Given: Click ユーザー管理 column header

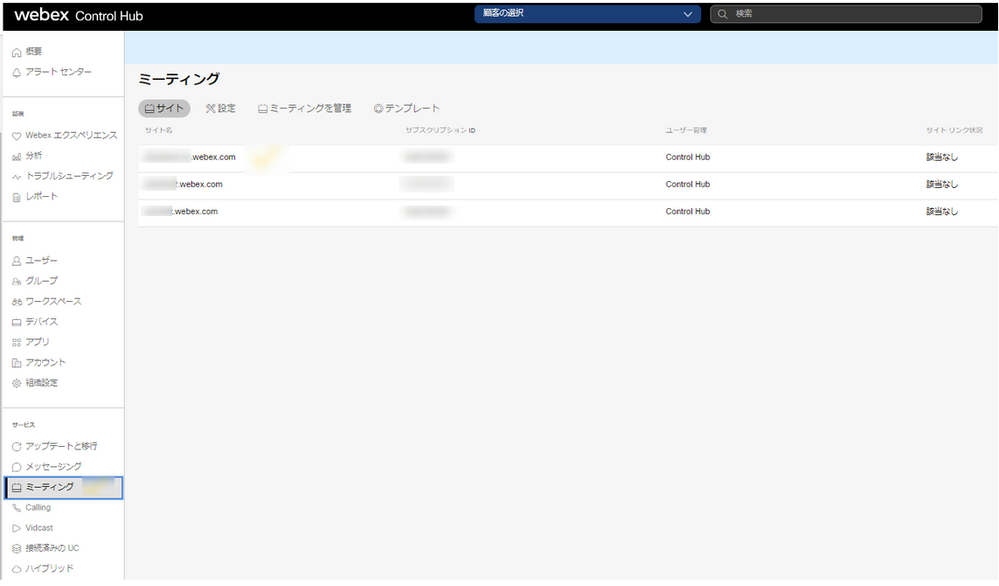Looking at the screenshot, I should coord(686,131).
